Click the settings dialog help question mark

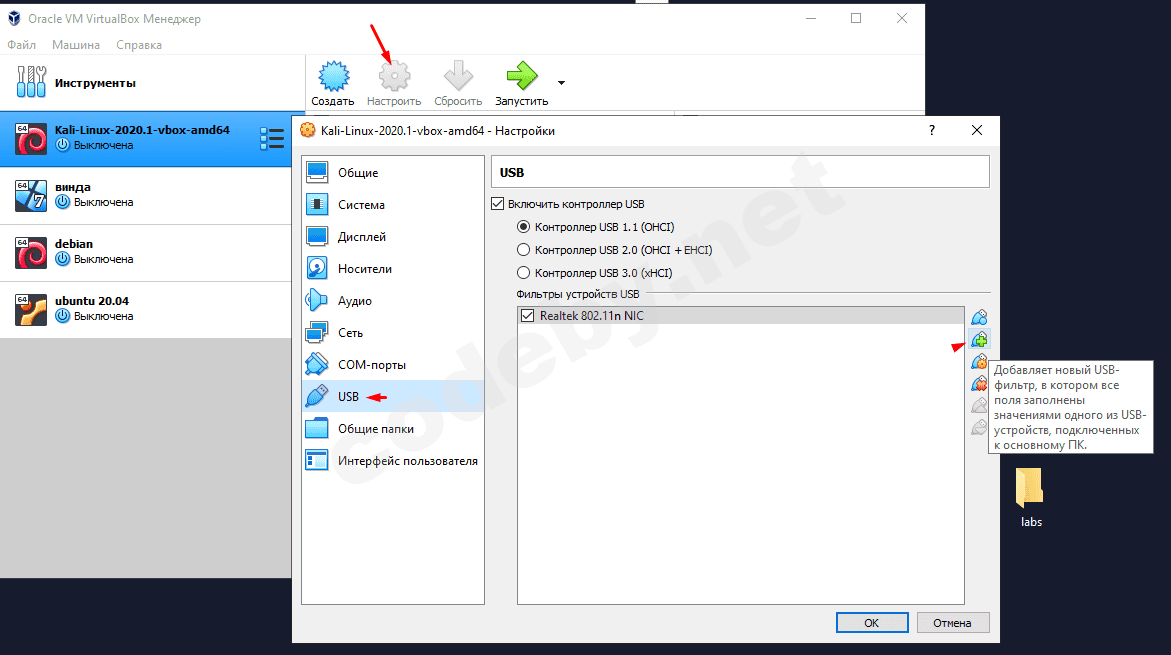pos(931,131)
